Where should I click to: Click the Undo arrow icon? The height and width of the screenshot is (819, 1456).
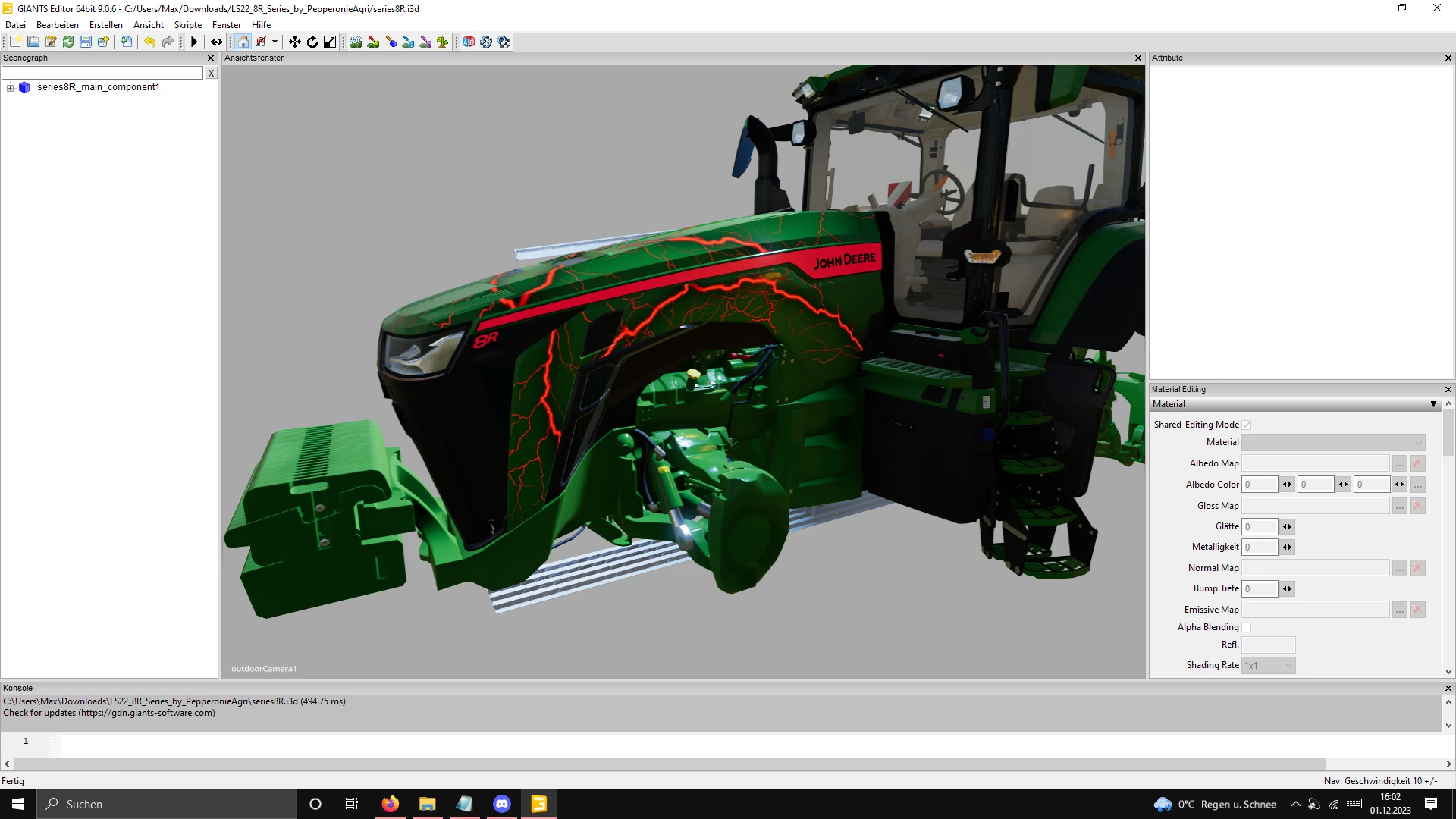[x=150, y=42]
